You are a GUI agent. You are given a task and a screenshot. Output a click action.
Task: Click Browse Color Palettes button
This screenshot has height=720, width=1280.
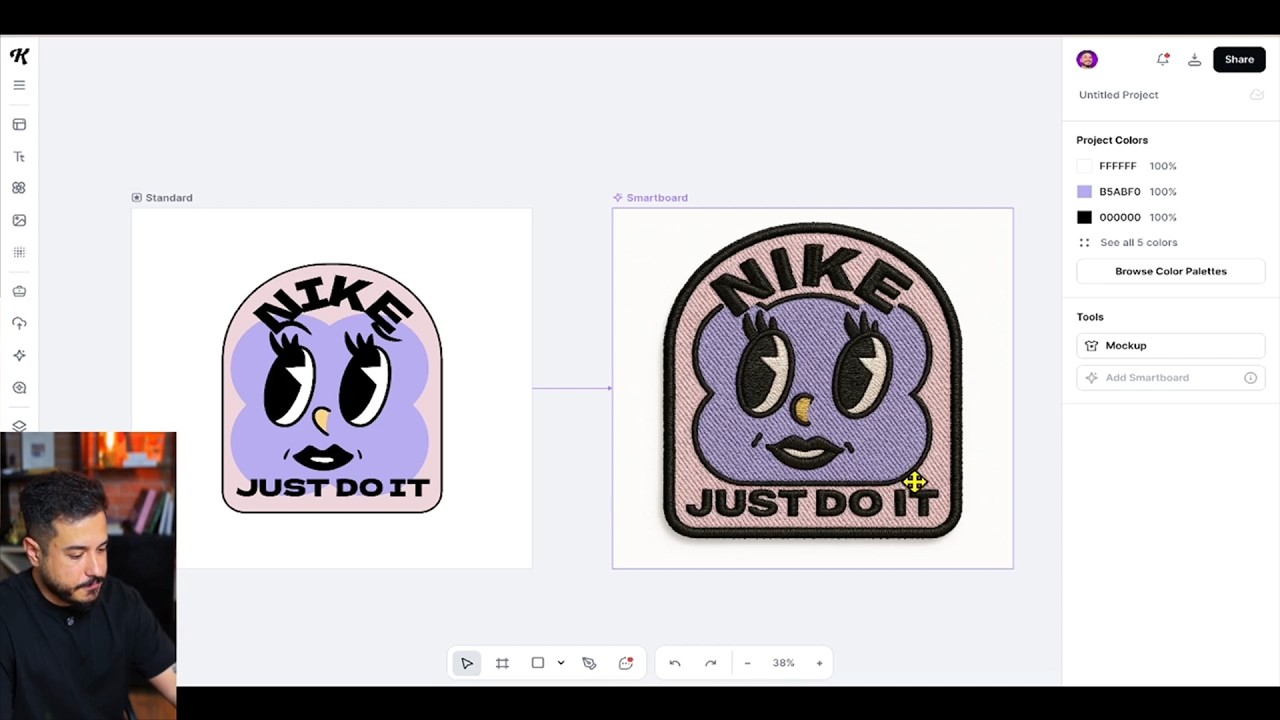coord(1171,271)
